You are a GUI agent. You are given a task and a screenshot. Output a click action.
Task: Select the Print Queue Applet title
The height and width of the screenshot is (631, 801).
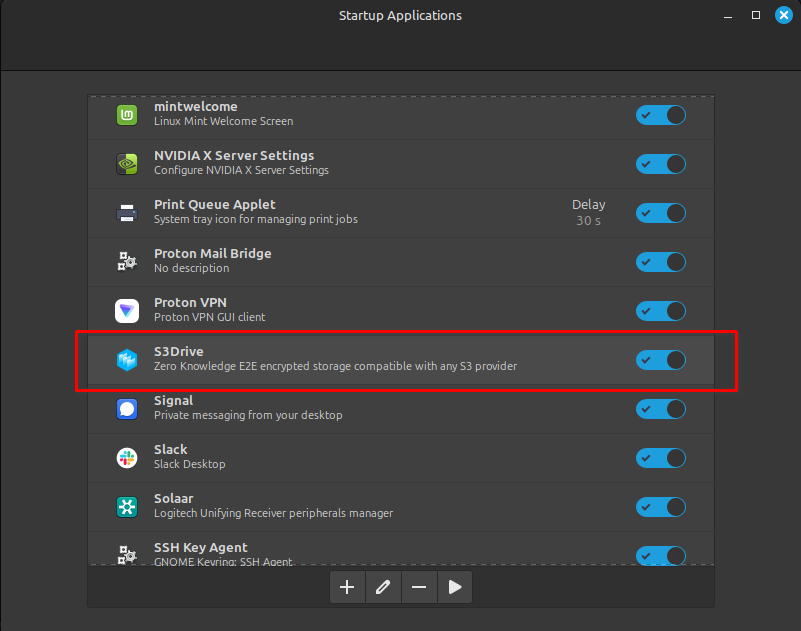pos(215,205)
